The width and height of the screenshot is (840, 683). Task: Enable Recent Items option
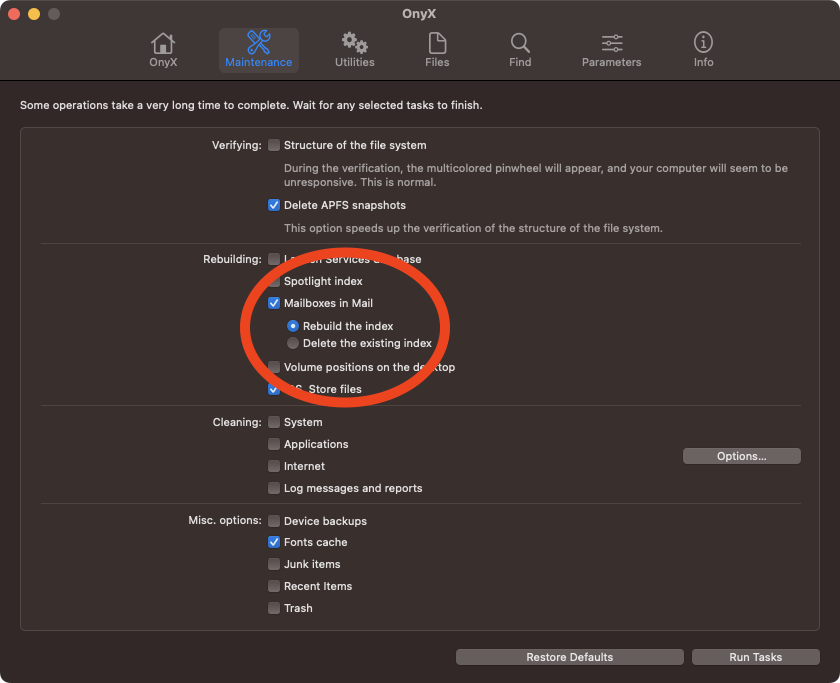click(x=274, y=586)
